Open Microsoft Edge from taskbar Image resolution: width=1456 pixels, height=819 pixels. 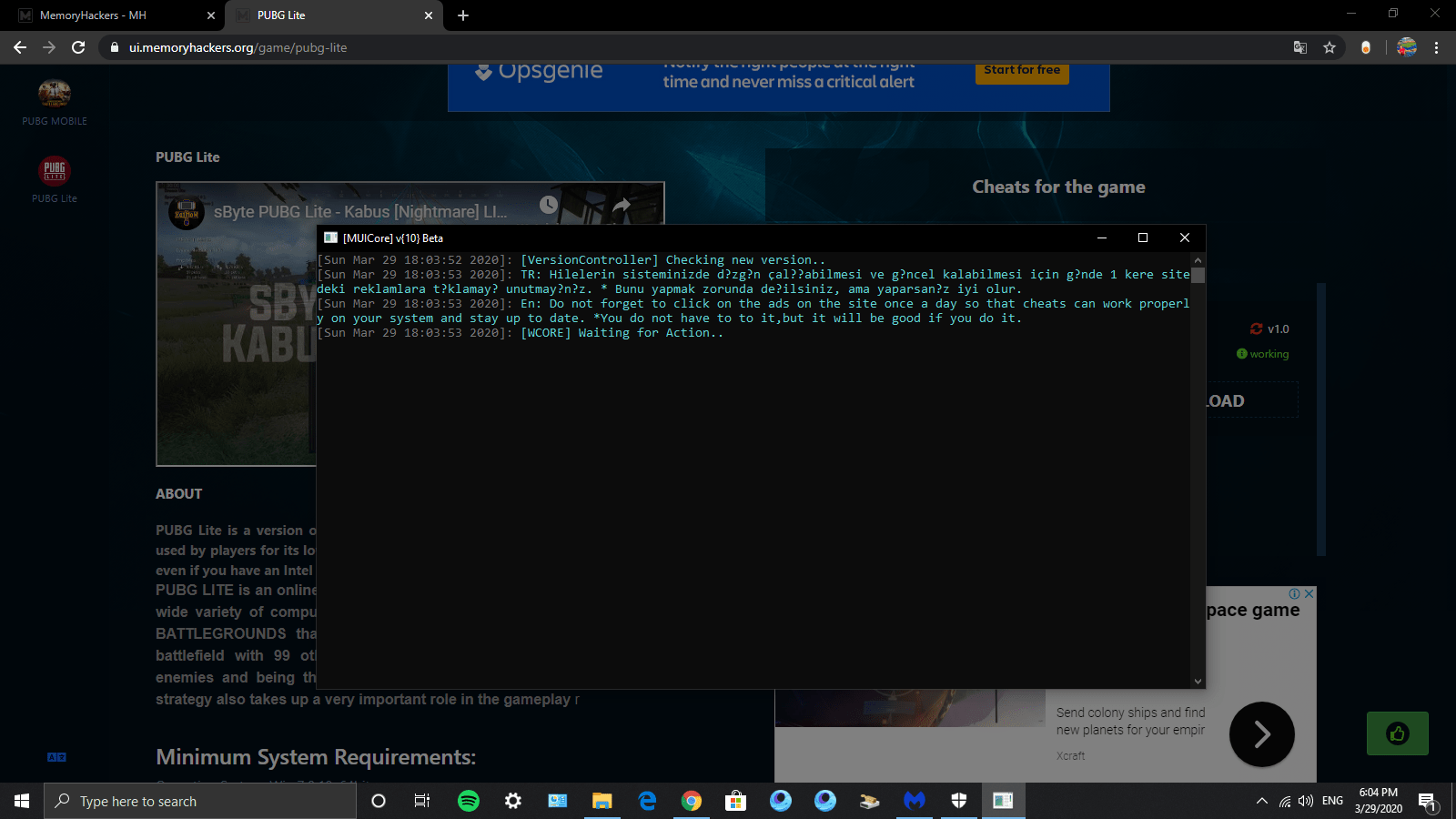click(x=647, y=801)
